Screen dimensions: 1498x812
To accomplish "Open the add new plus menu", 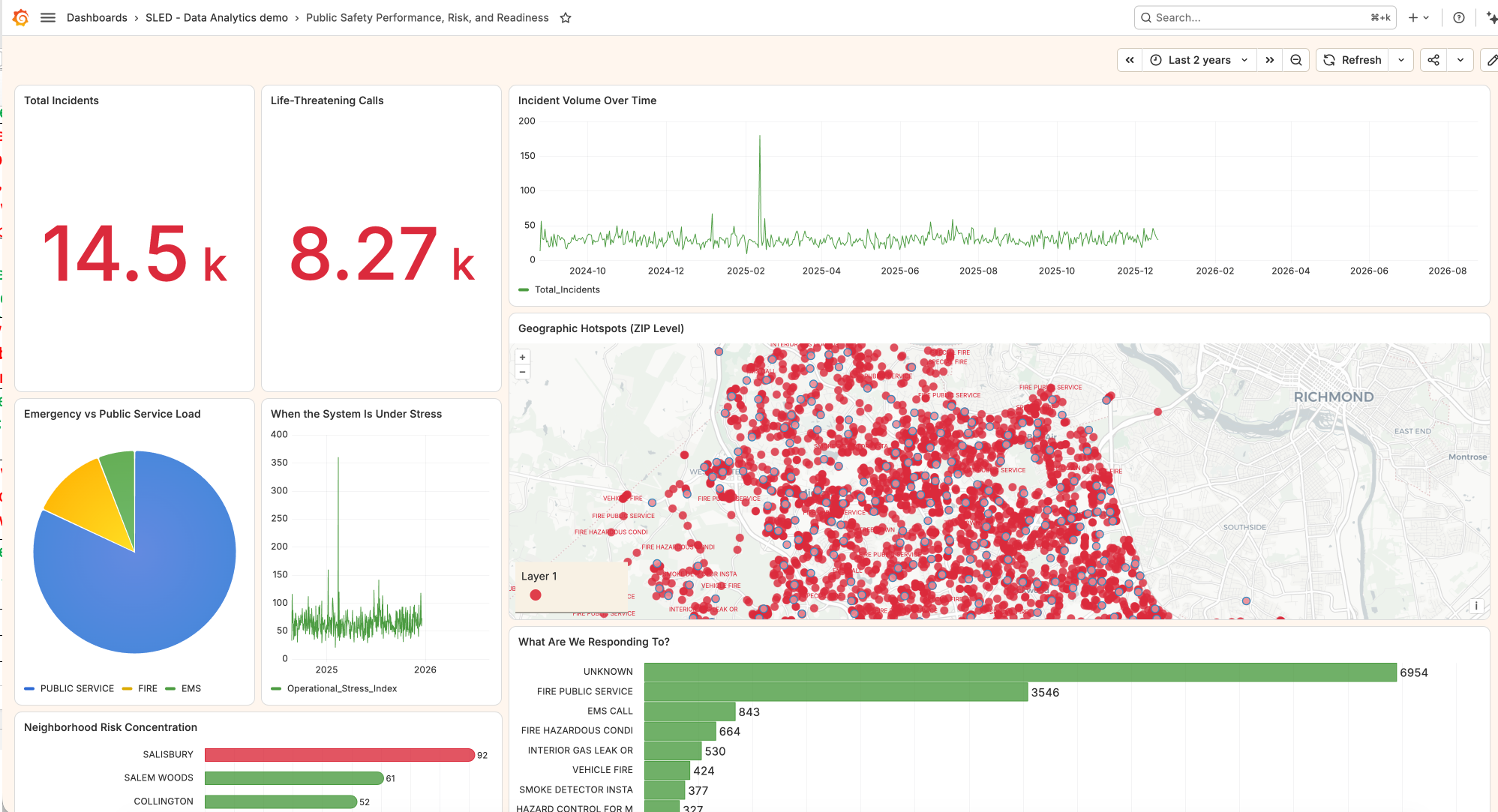I will tap(1418, 17).
